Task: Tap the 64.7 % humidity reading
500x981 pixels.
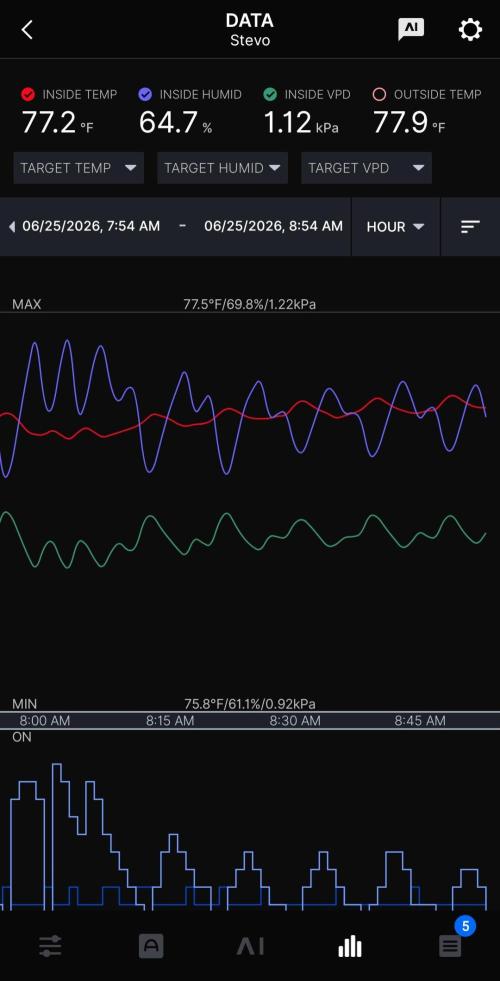Action: (x=175, y=123)
